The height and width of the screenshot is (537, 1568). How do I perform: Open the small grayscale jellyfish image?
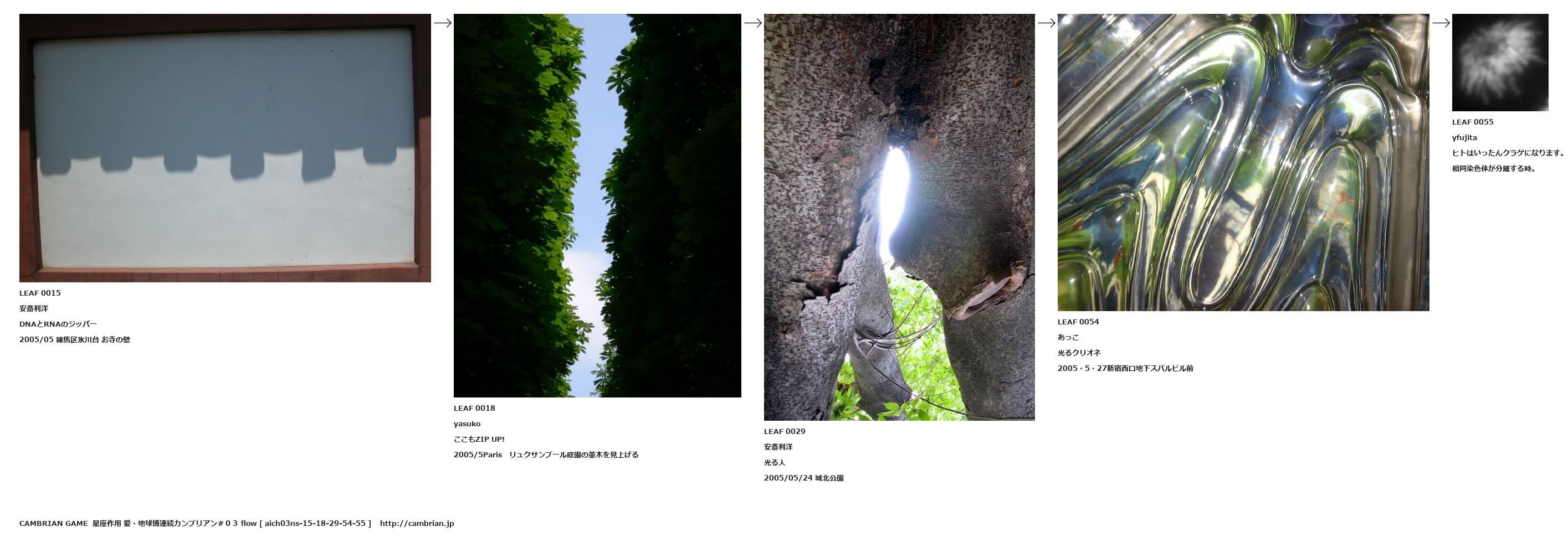(x=1500, y=63)
